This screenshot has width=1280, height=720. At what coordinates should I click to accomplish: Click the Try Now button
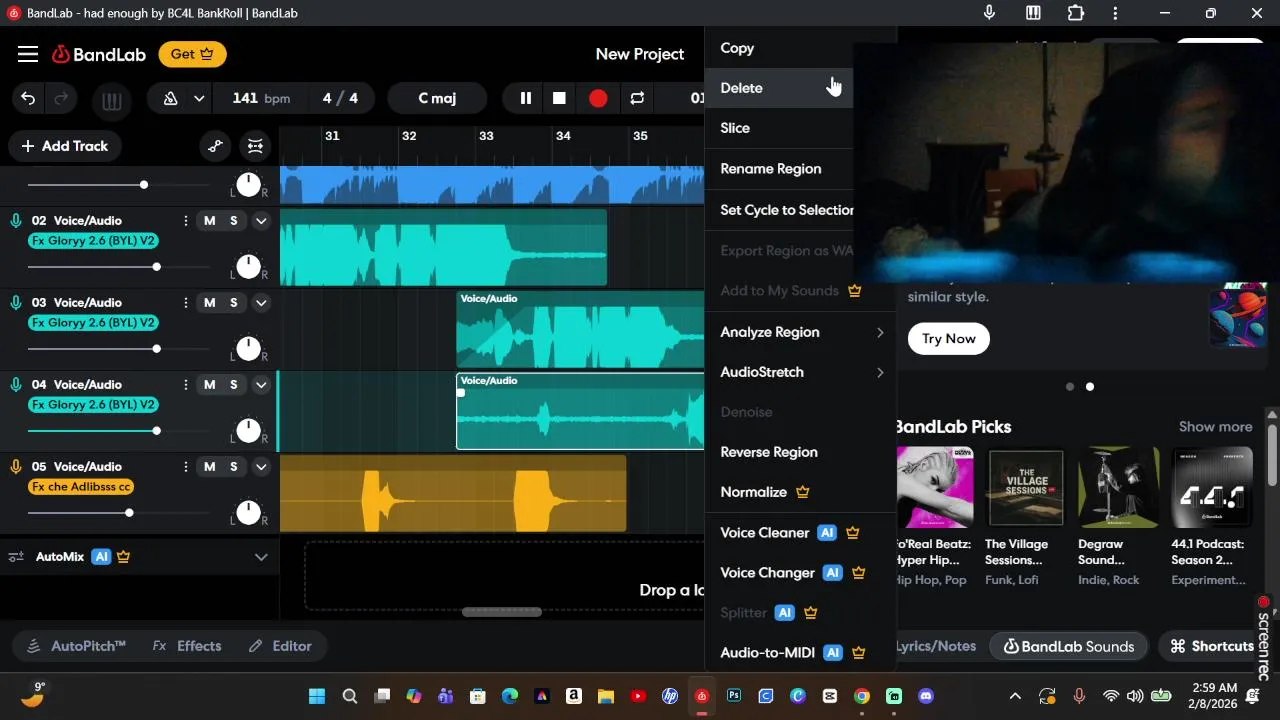click(949, 339)
